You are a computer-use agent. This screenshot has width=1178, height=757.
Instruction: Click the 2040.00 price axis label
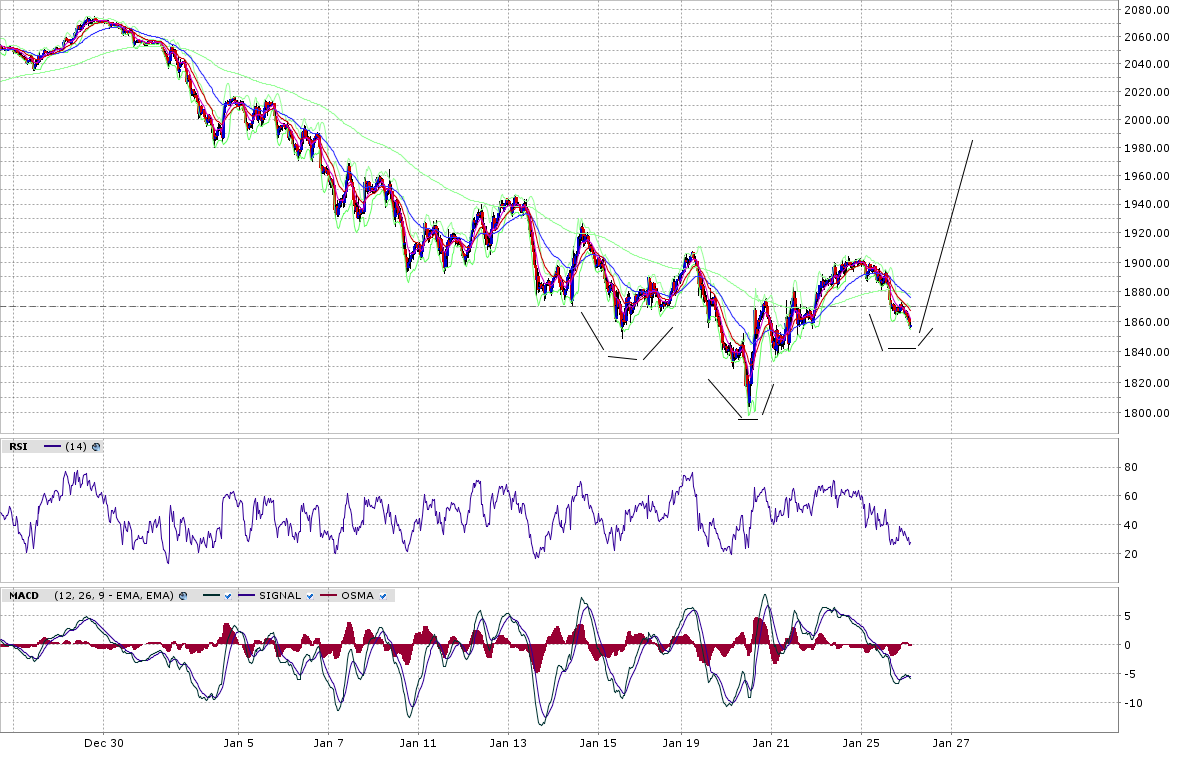[1146, 65]
